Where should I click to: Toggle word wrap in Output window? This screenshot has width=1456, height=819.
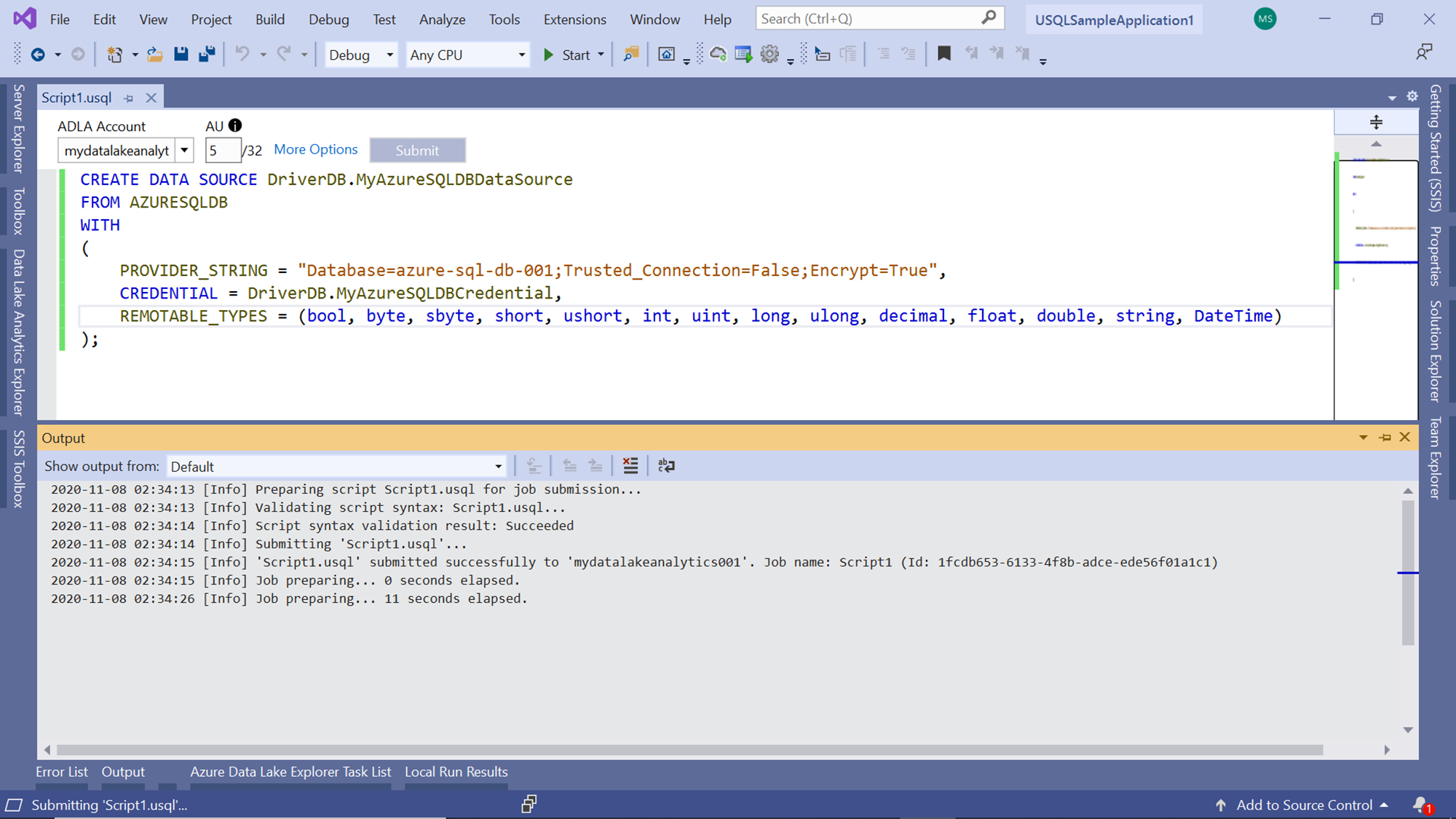click(x=666, y=466)
